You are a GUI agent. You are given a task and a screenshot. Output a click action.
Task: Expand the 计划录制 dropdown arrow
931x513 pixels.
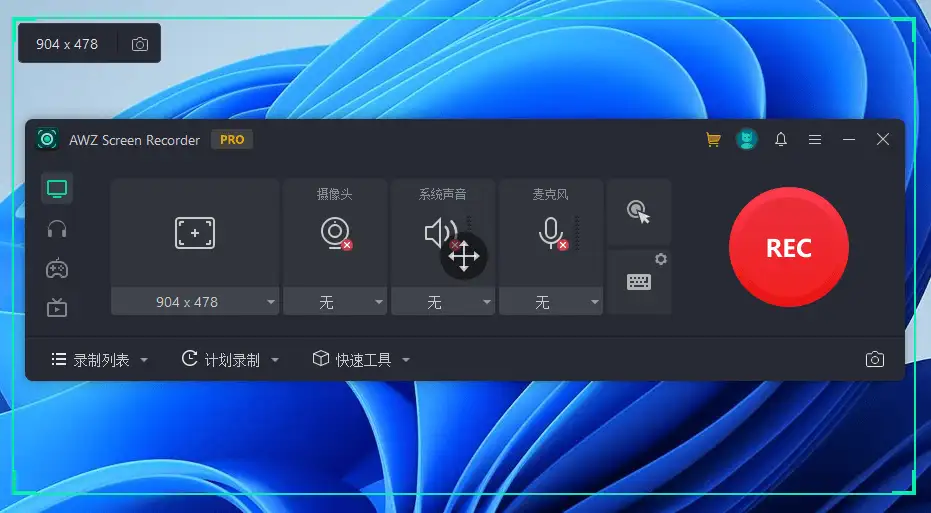pyautogui.click(x=274, y=360)
